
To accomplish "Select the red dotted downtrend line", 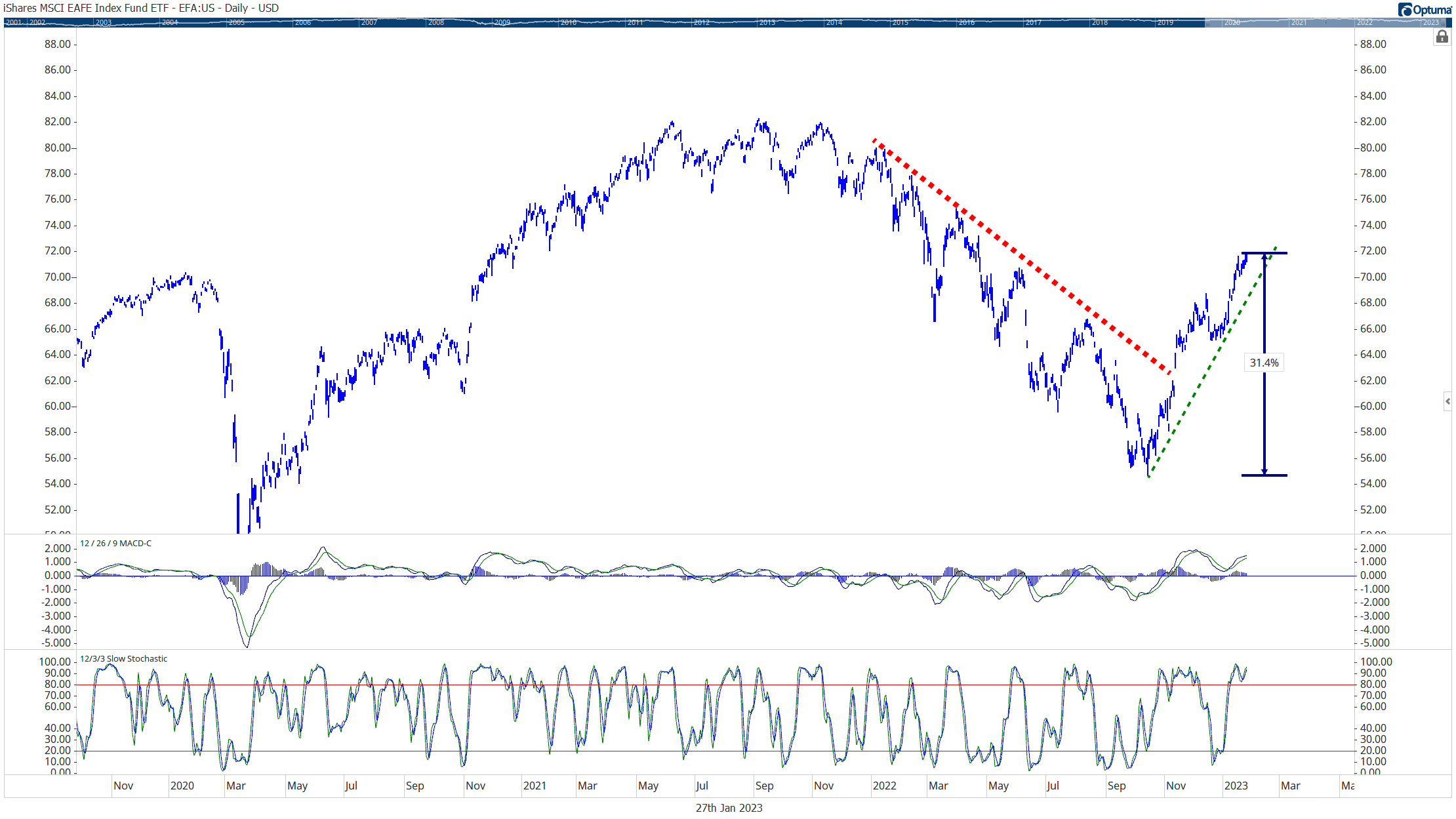I will [x=1021, y=256].
